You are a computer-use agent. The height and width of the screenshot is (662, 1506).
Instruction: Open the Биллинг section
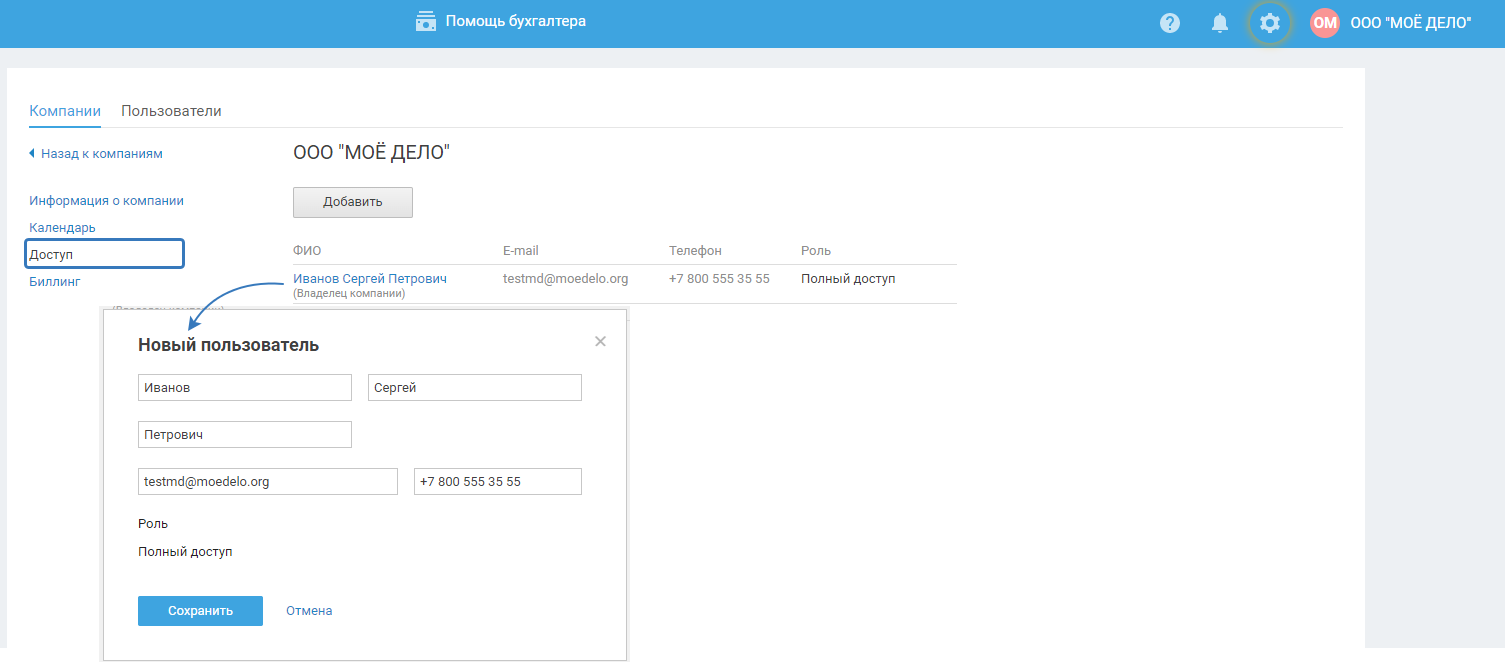coord(55,282)
